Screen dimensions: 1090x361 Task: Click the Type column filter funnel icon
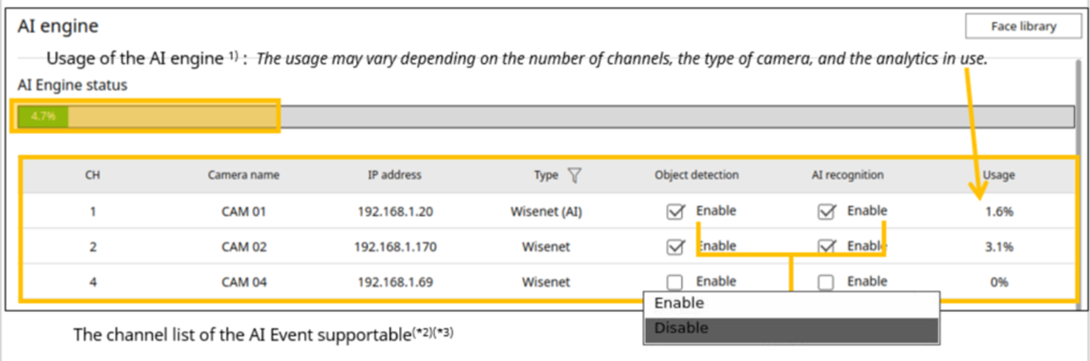574,176
